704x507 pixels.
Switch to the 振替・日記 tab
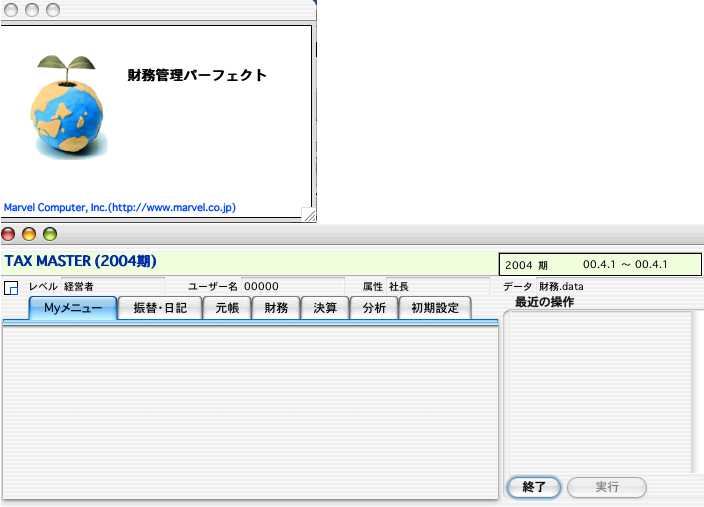coord(160,308)
